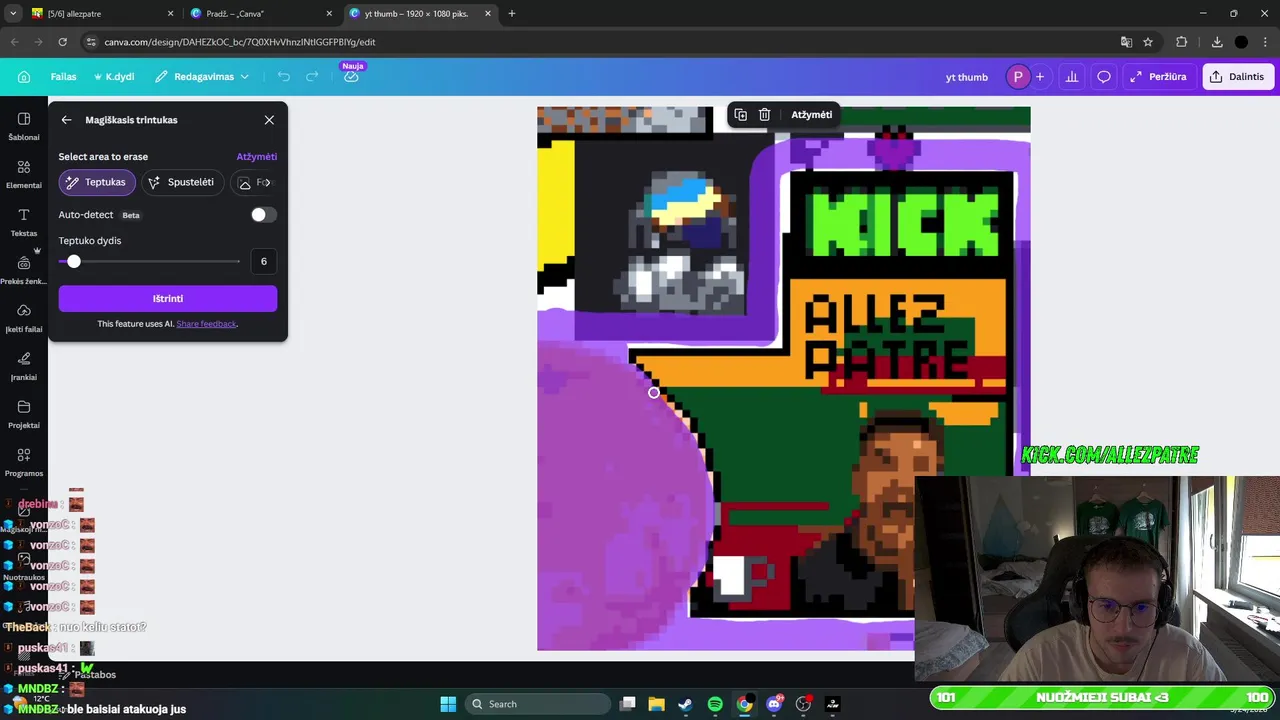The width and height of the screenshot is (1280, 720).
Task: Click the Ištrinti erase button
Action: tap(168, 298)
